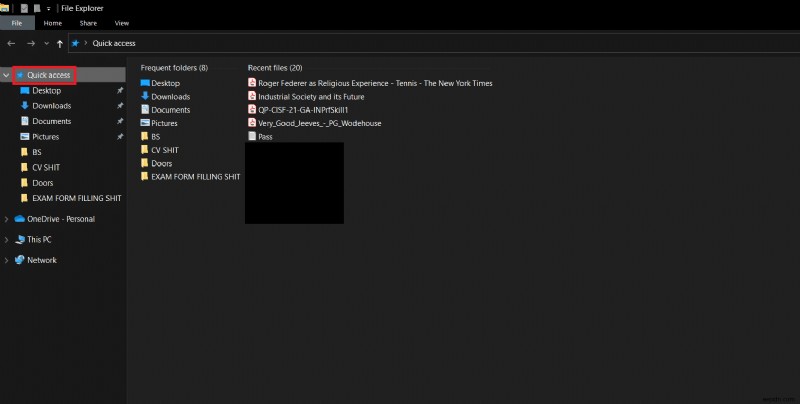Select Network in navigation pane

(x=42, y=260)
